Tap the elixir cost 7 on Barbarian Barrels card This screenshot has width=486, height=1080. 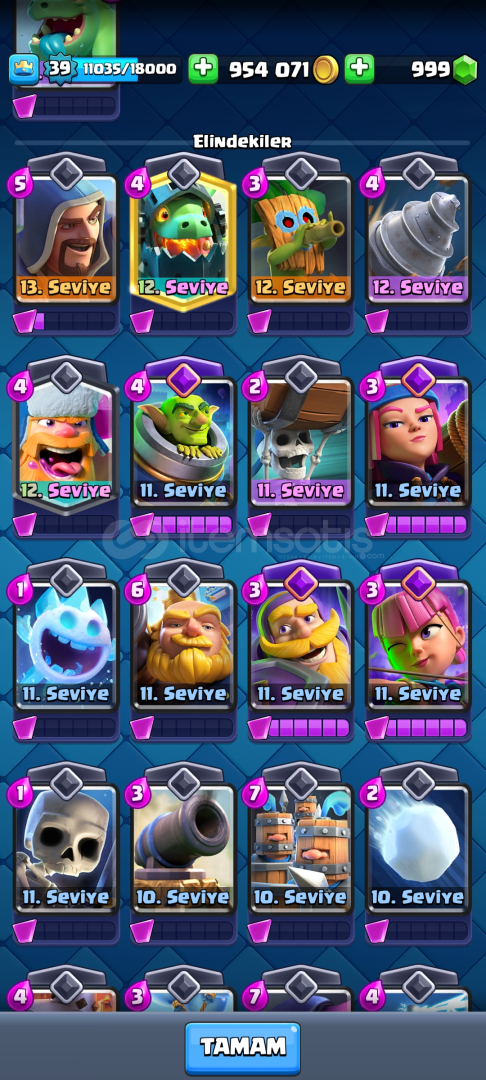point(255,795)
